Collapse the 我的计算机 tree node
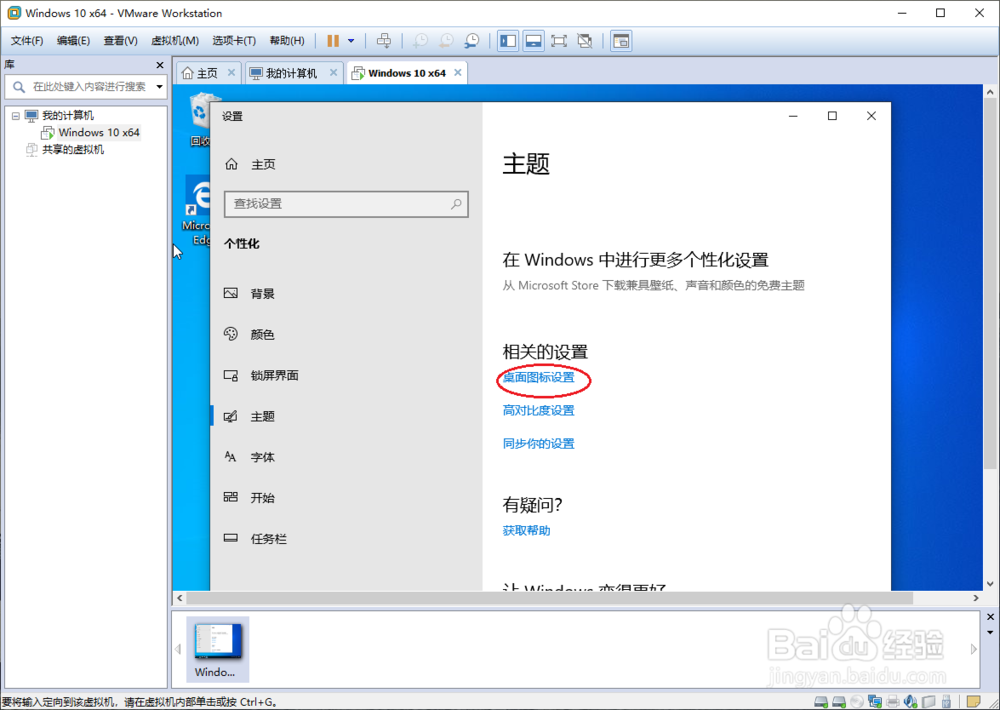 pos(16,116)
